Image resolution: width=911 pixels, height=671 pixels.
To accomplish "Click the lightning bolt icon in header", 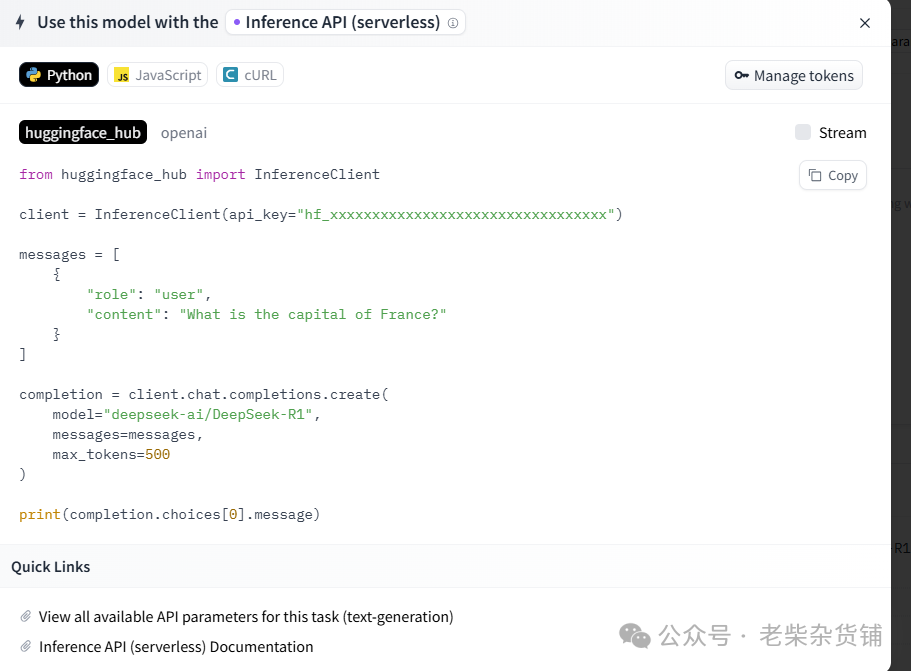I will tap(20, 22).
